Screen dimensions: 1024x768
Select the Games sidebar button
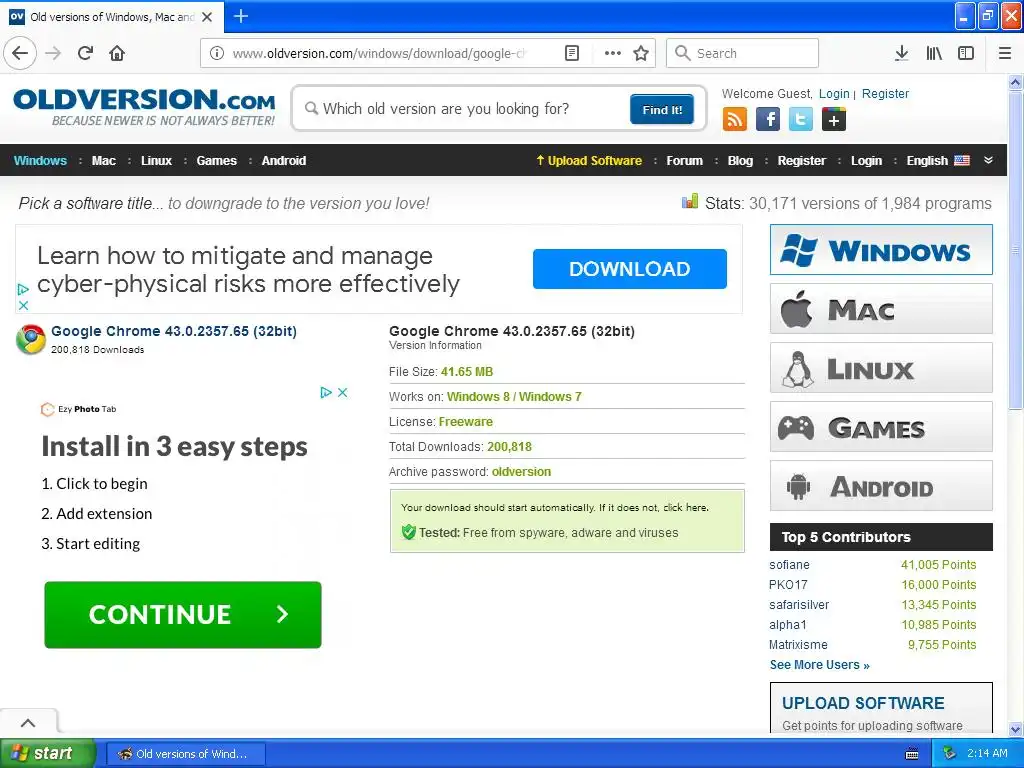tap(881, 427)
